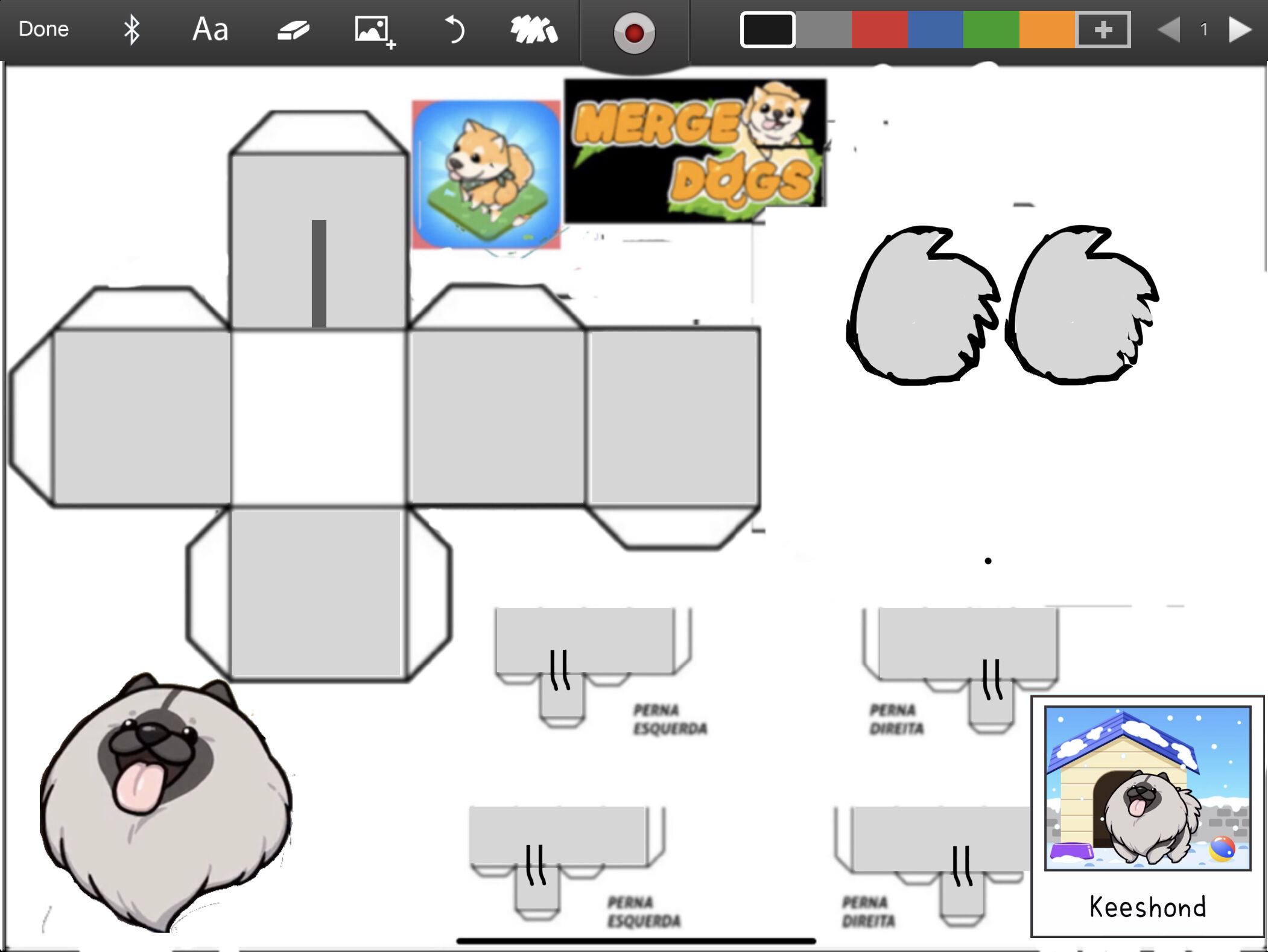1268x952 pixels.
Task: Select the right gray fluffy tail drawing
Action: 1083,305
